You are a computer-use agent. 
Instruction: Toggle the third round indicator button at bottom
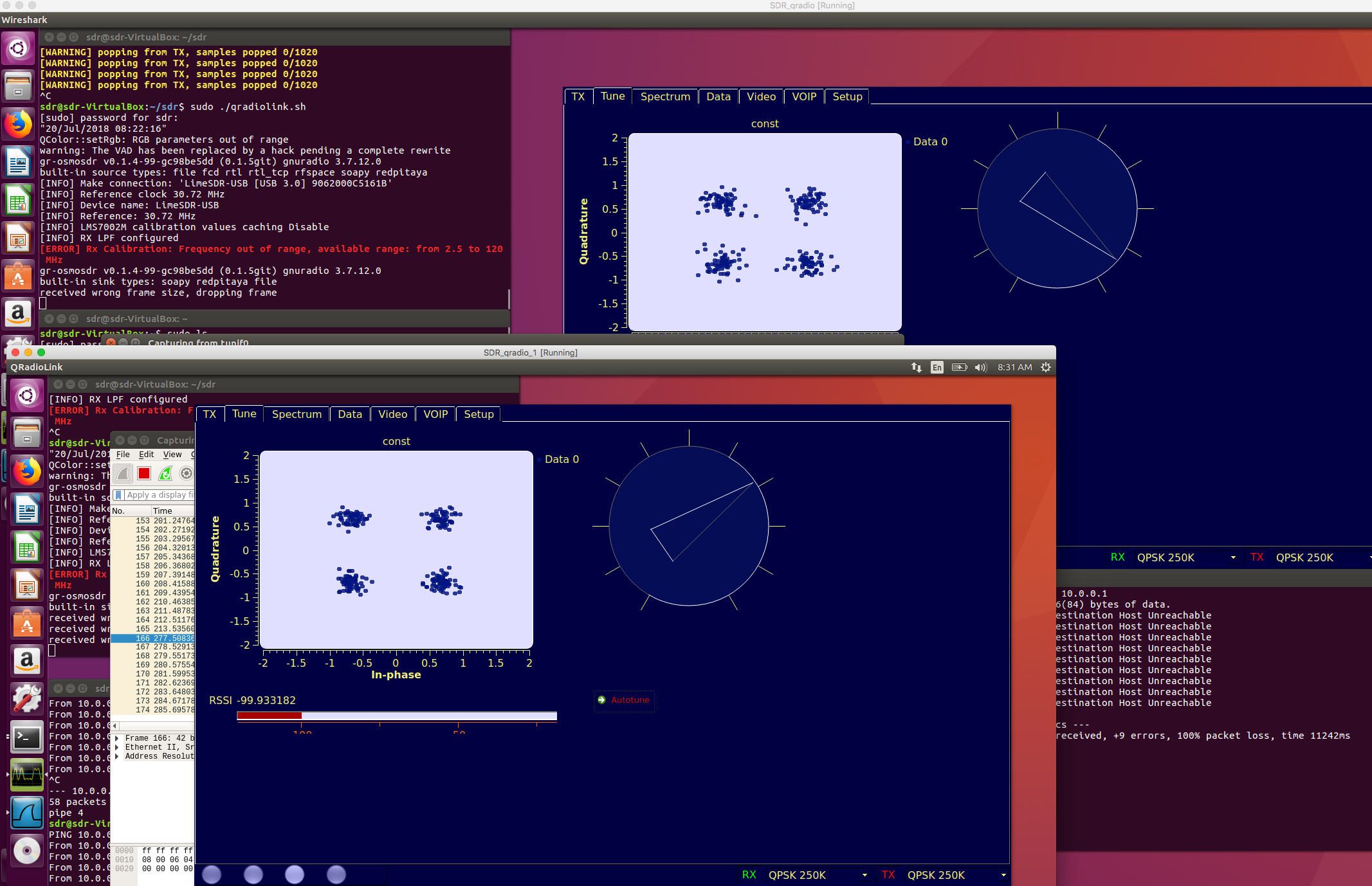(295, 874)
